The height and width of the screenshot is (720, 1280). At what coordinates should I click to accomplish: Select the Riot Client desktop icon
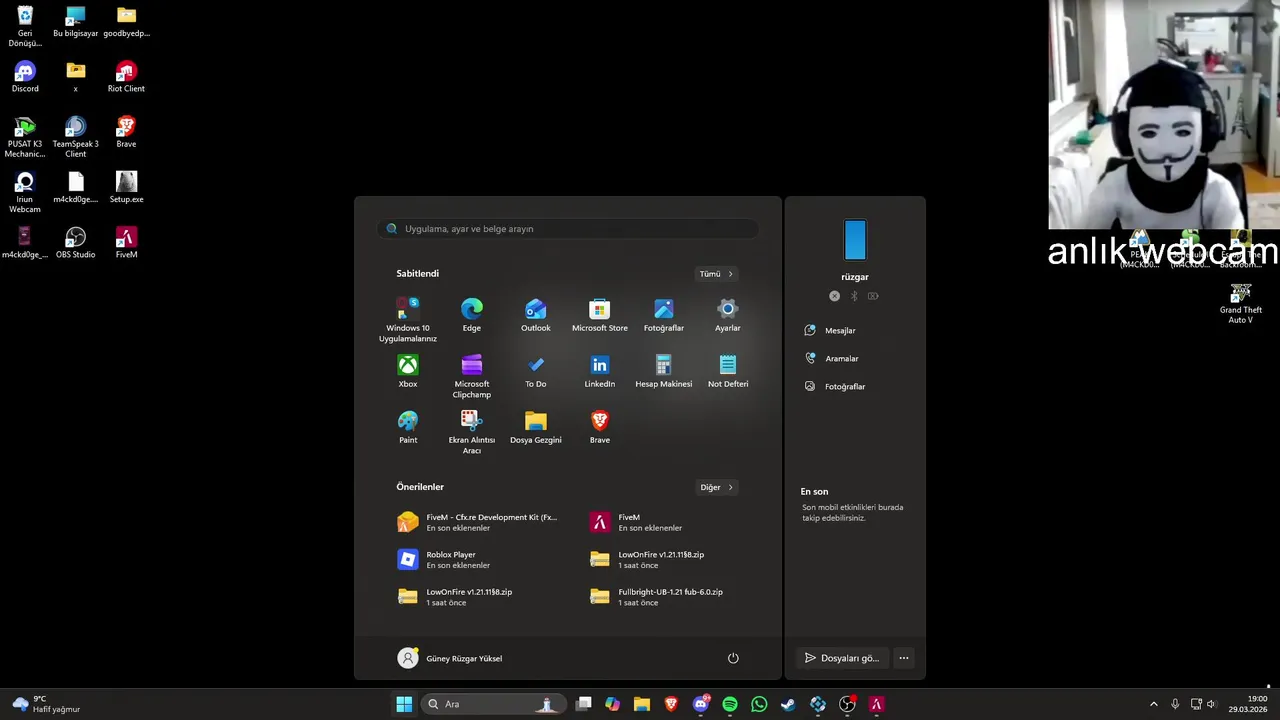[x=126, y=77]
